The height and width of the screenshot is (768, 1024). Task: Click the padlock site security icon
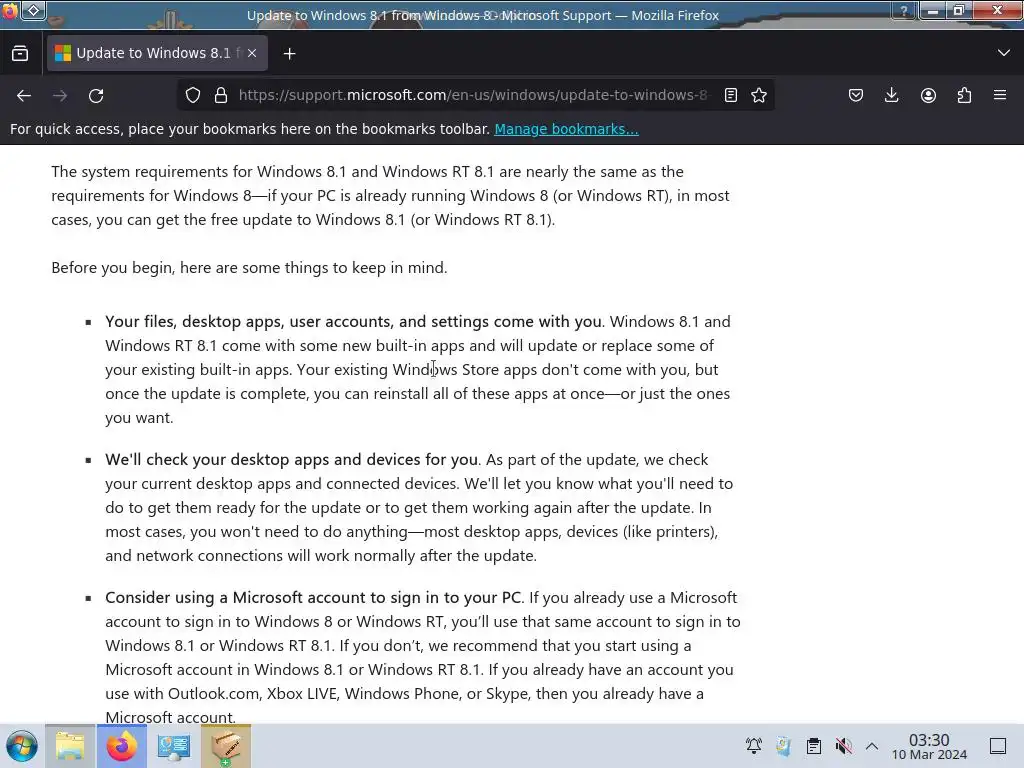pyautogui.click(x=221, y=95)
